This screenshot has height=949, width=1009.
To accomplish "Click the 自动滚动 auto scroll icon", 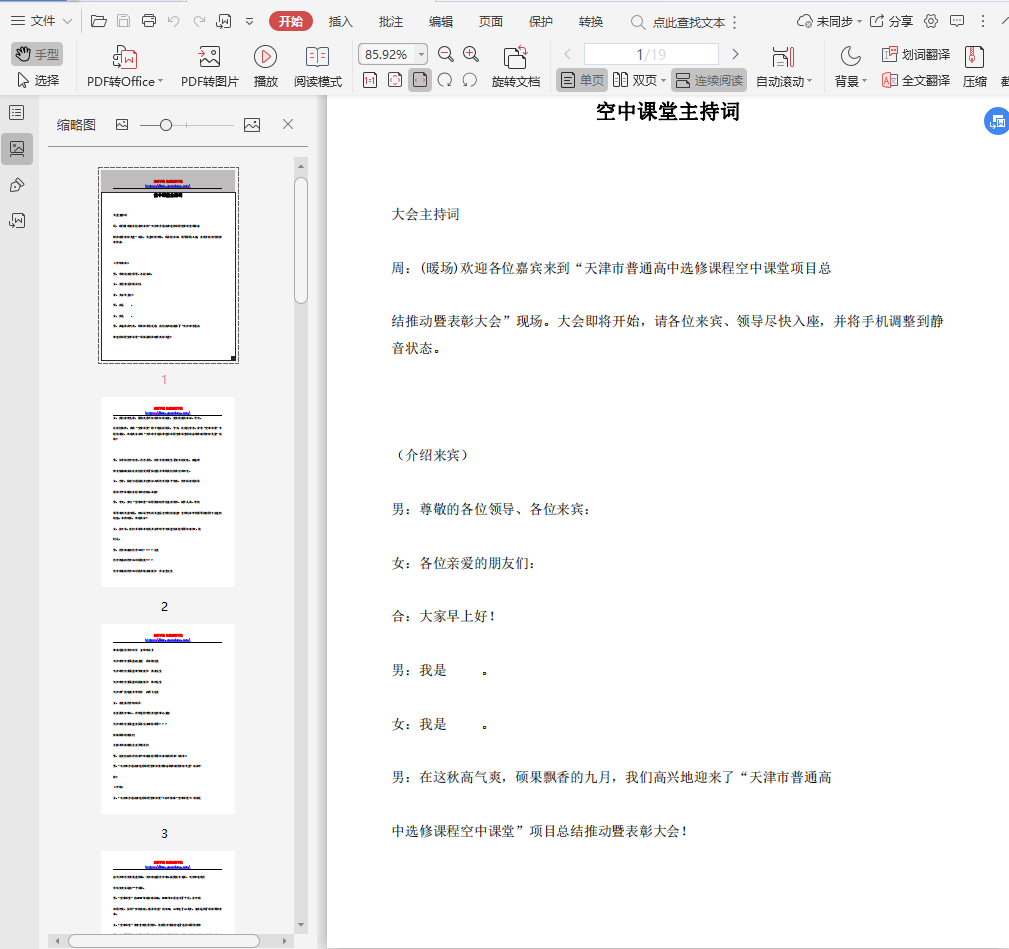I will 783,57.
